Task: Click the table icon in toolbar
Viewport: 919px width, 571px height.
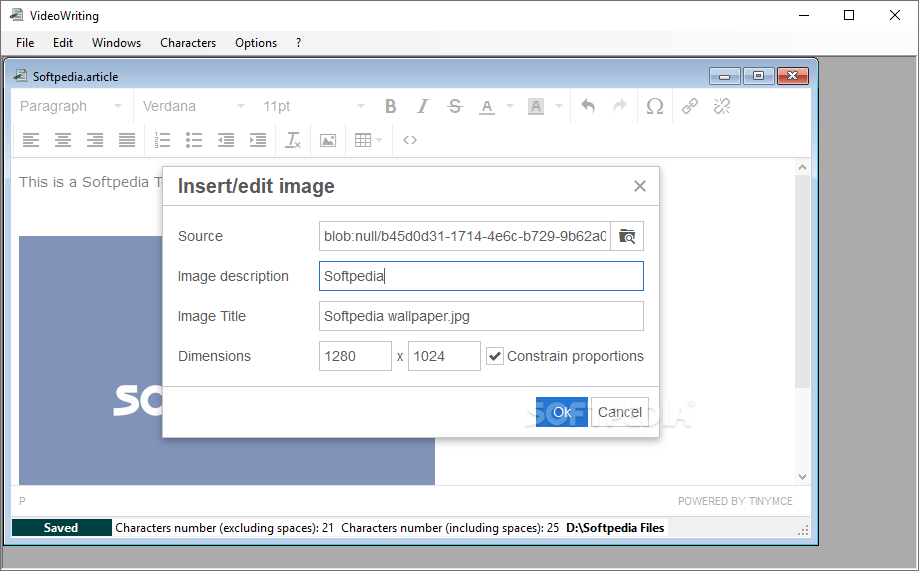Action: (x=363, y=140)
